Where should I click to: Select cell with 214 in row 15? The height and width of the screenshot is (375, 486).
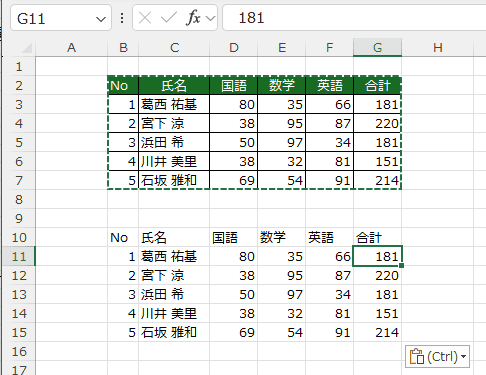[x=377, y=332]
